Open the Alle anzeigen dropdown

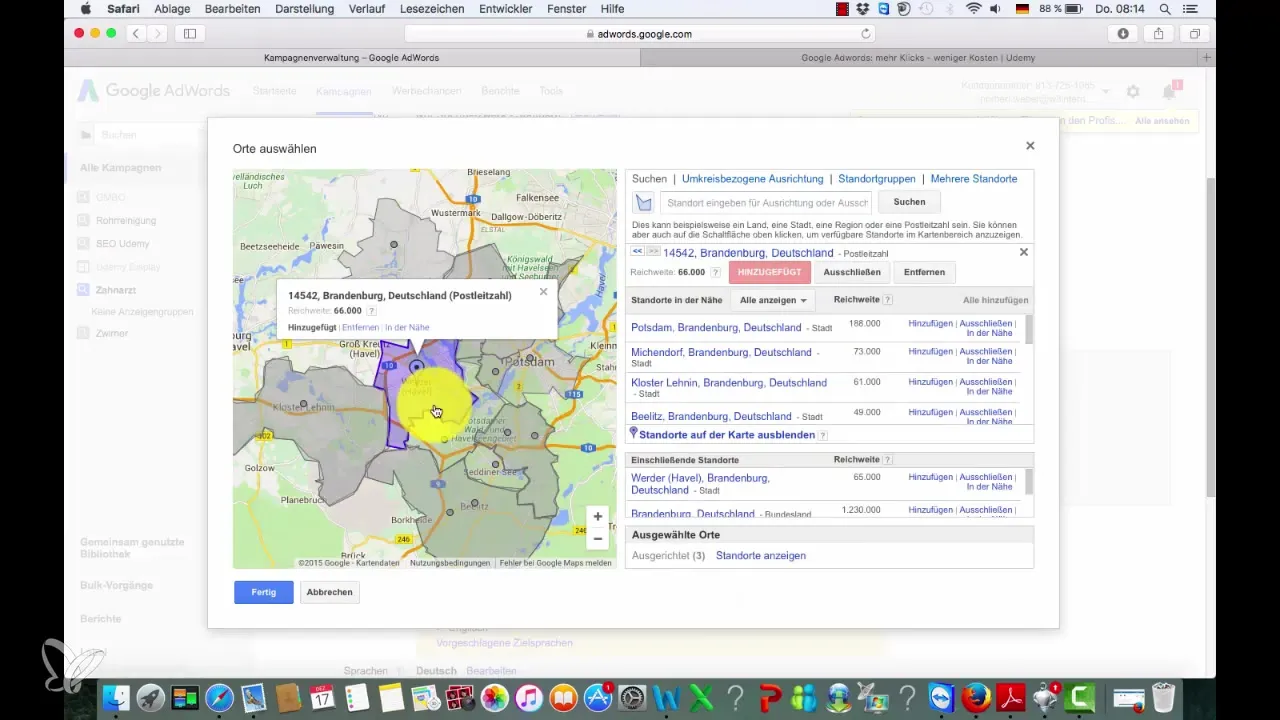(x=773, y=300)
